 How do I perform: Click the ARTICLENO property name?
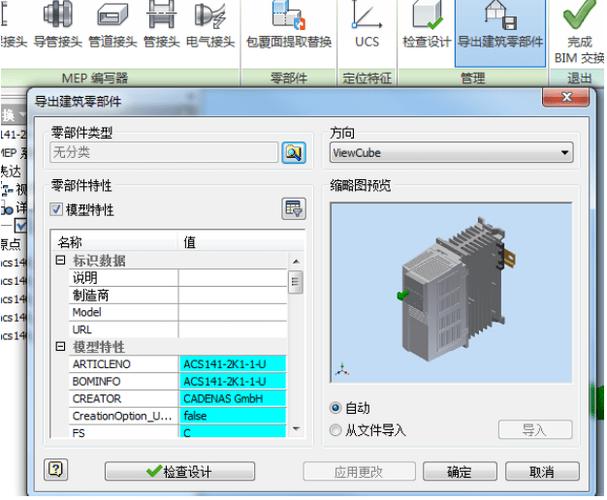tap(101, 364)
